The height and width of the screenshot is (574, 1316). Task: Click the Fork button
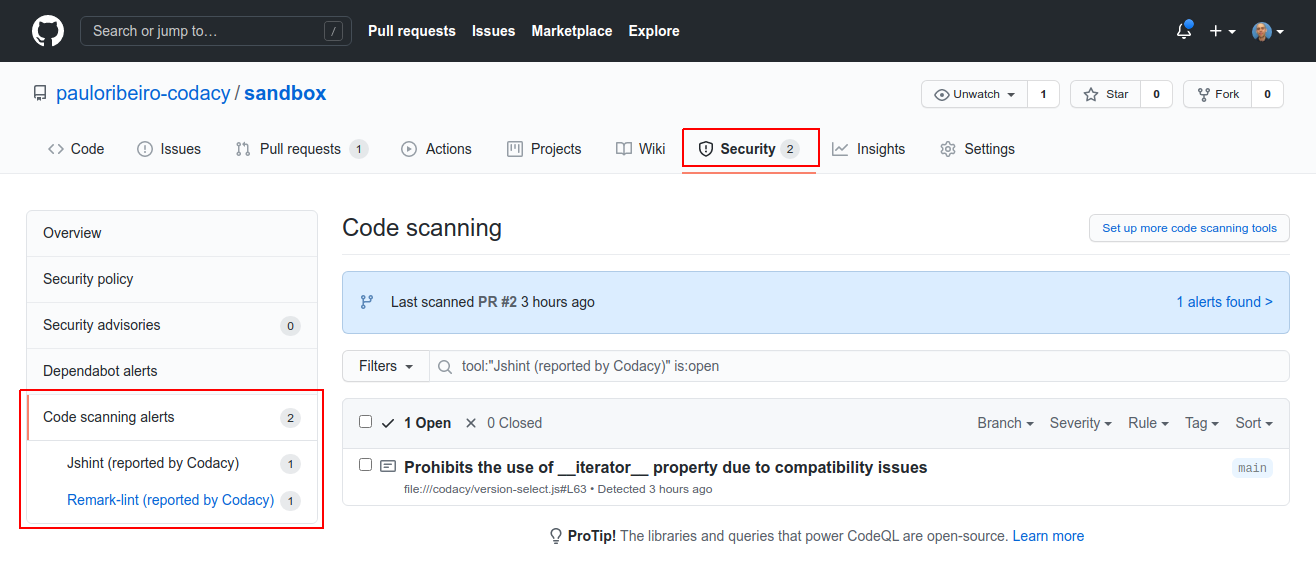click(x=1217, y=94)
